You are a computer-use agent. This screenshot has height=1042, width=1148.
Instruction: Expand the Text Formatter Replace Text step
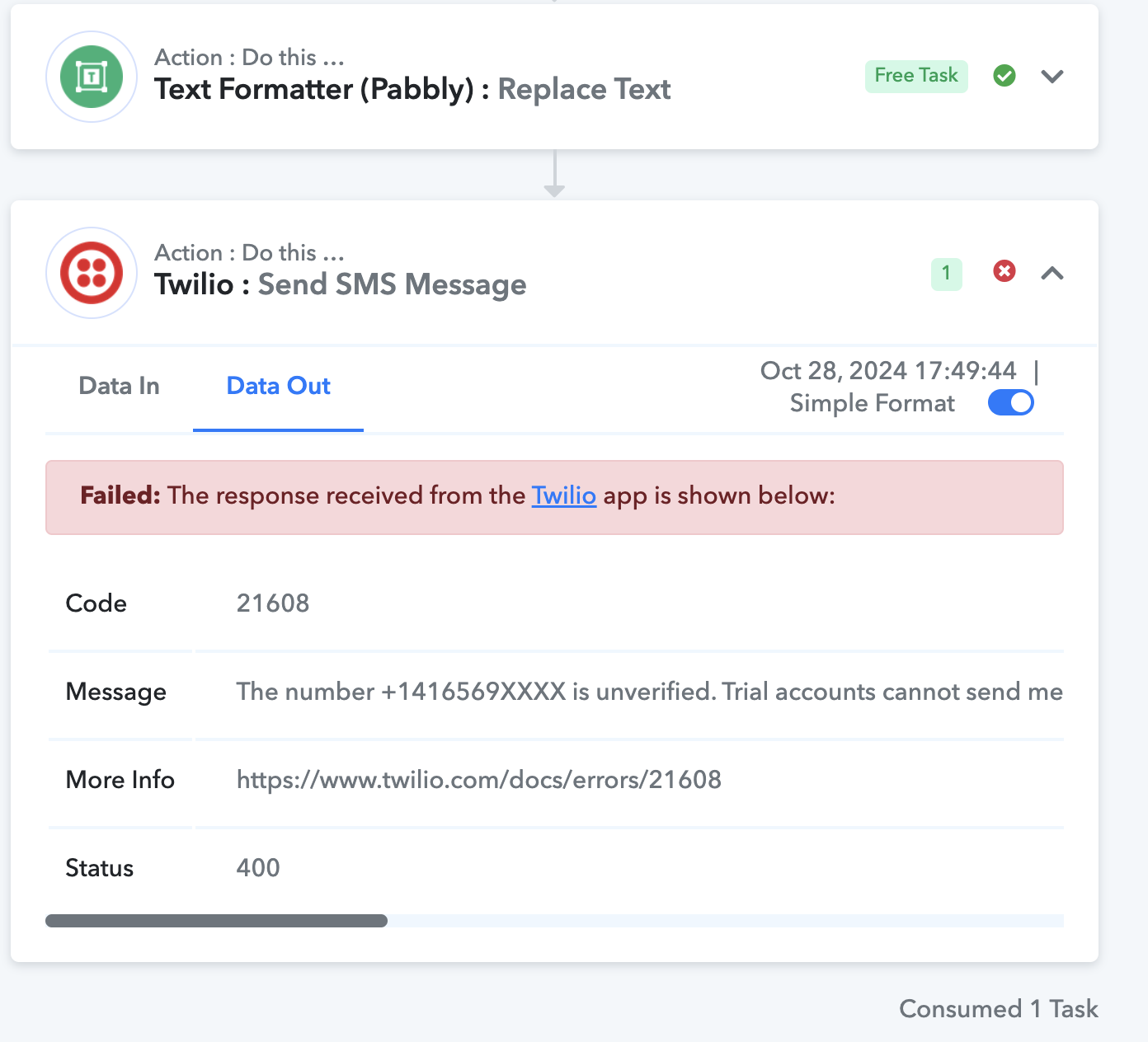(1052, 77)
